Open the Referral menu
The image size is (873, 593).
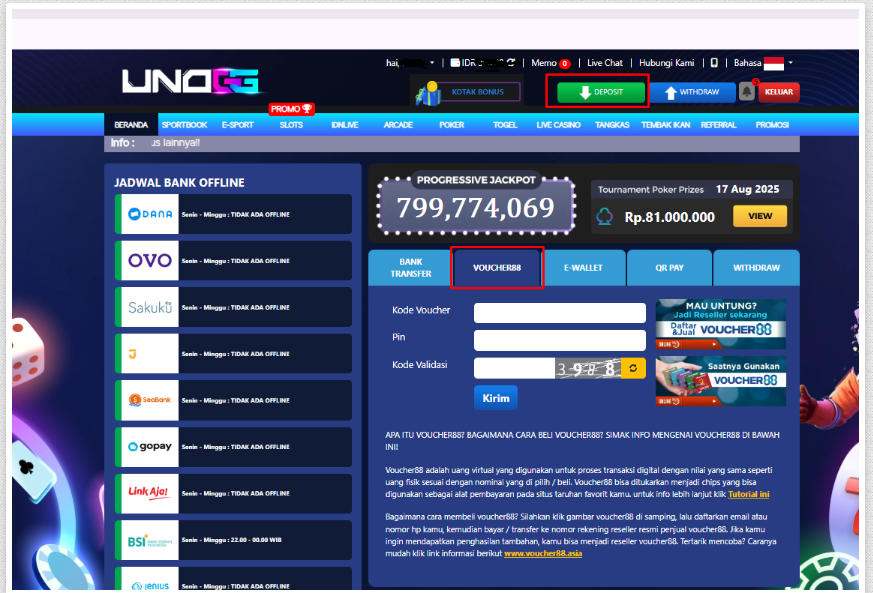click(718, 125)
